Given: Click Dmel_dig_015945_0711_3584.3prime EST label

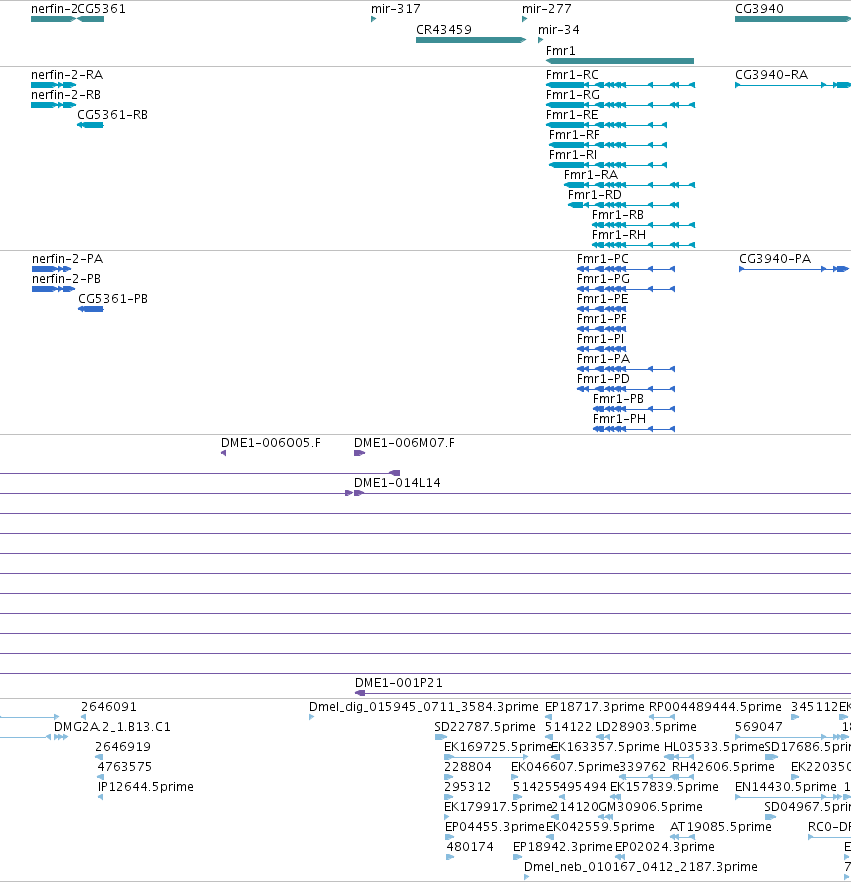Looking at the screenshot, I should [424, 706].
